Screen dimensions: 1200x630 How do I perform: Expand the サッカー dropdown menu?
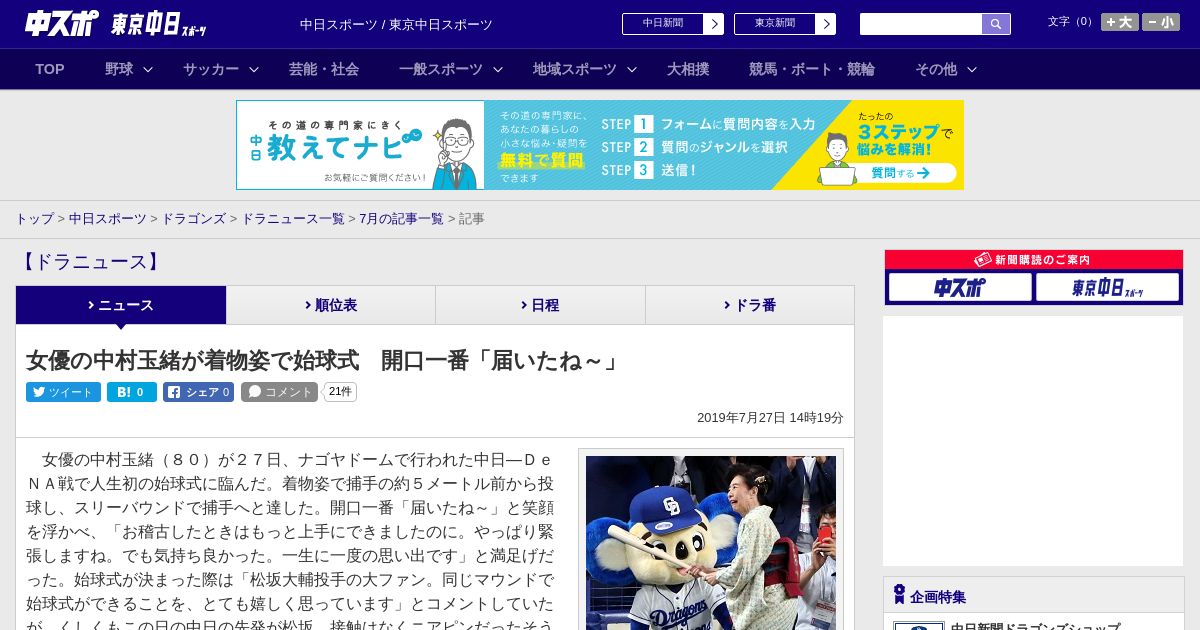pyautogui.click(x=221, y=69)
